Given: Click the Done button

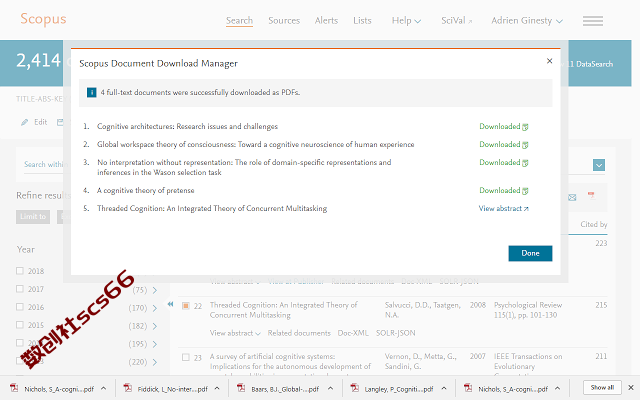Looking at the screenshot, I should [530, 253].
